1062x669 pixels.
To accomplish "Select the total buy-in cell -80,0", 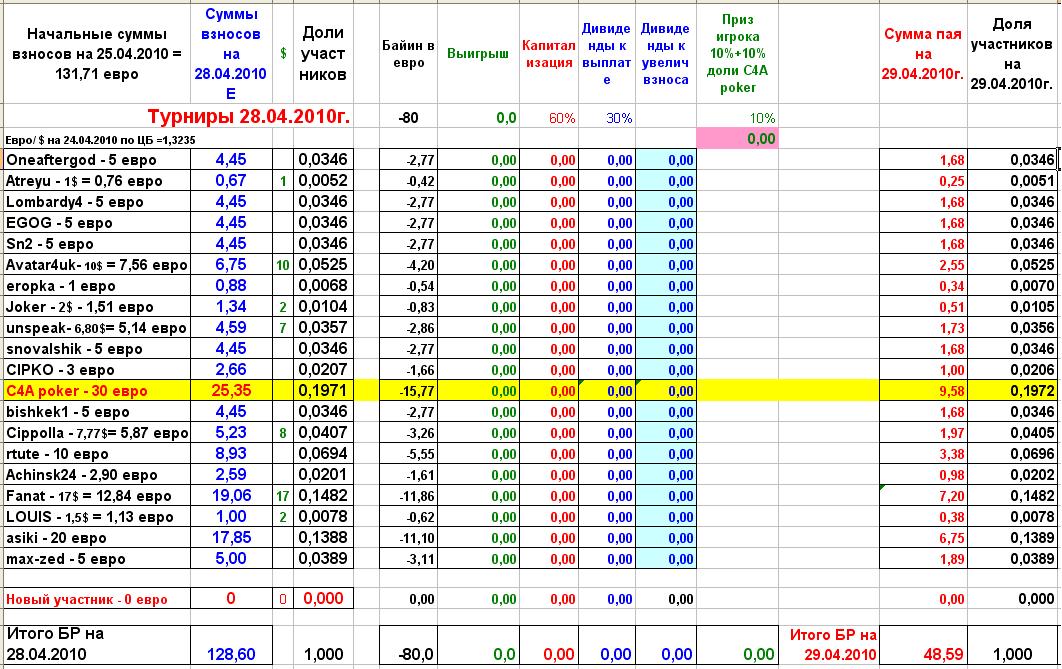I will pyautogui.click(x=408, y=653).
